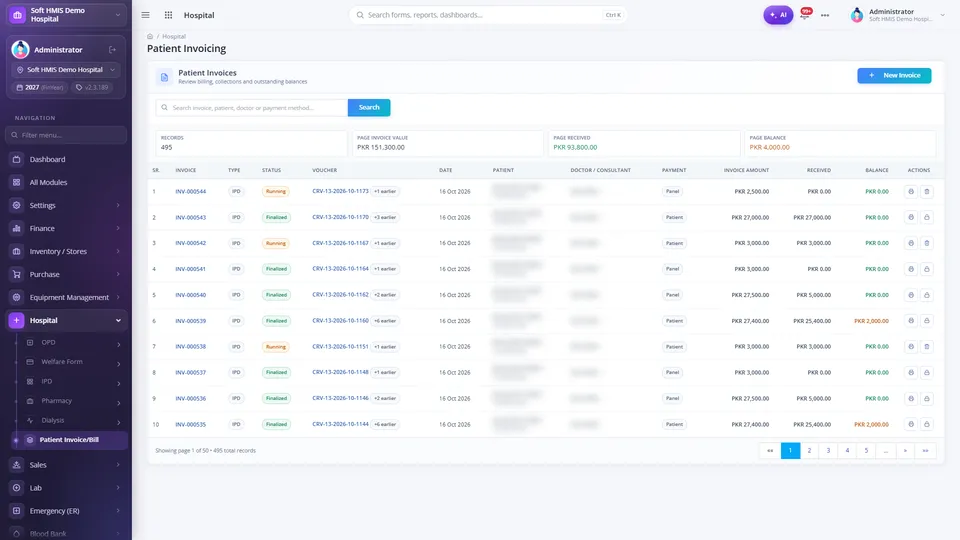Print invoice INV-000541
The image size is (960, 540).
tap(911, 269)
